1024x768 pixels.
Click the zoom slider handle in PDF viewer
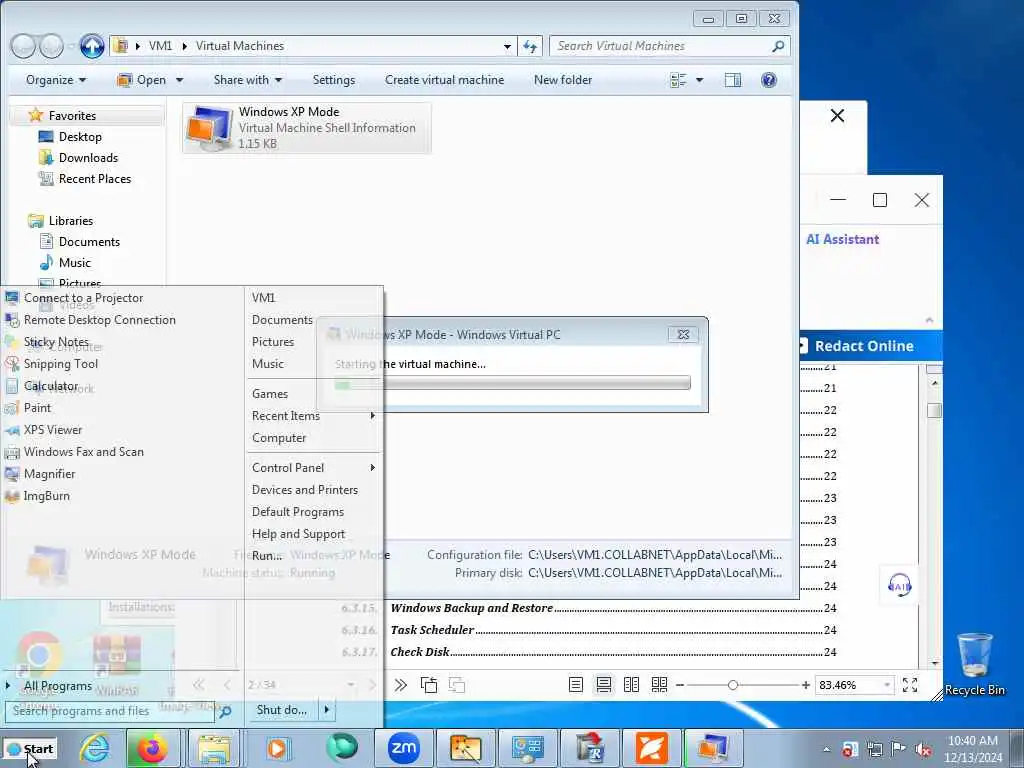pyautogui.click(x=733, y=685)
